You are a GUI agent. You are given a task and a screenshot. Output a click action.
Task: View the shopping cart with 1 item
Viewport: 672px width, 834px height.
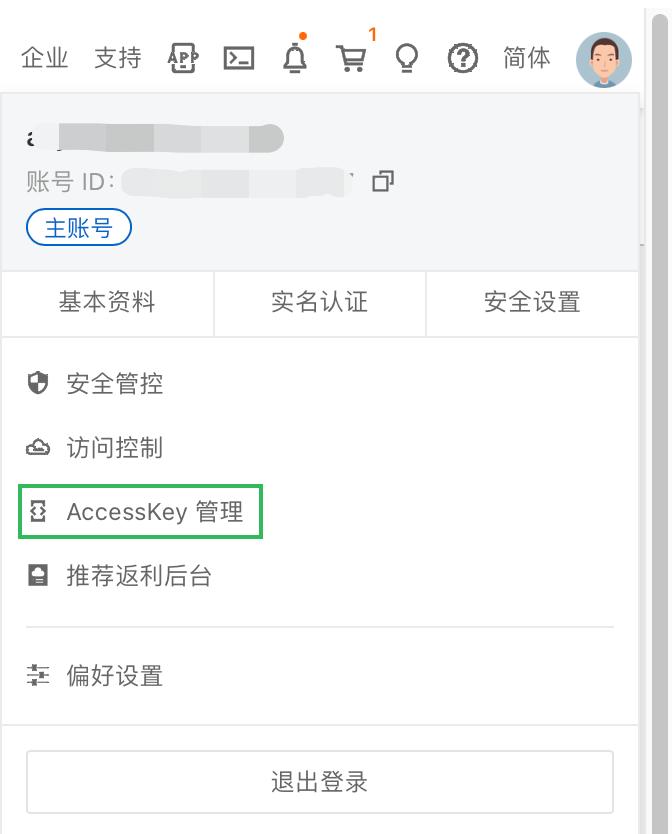pyautogui.click(x=351, y=60)
